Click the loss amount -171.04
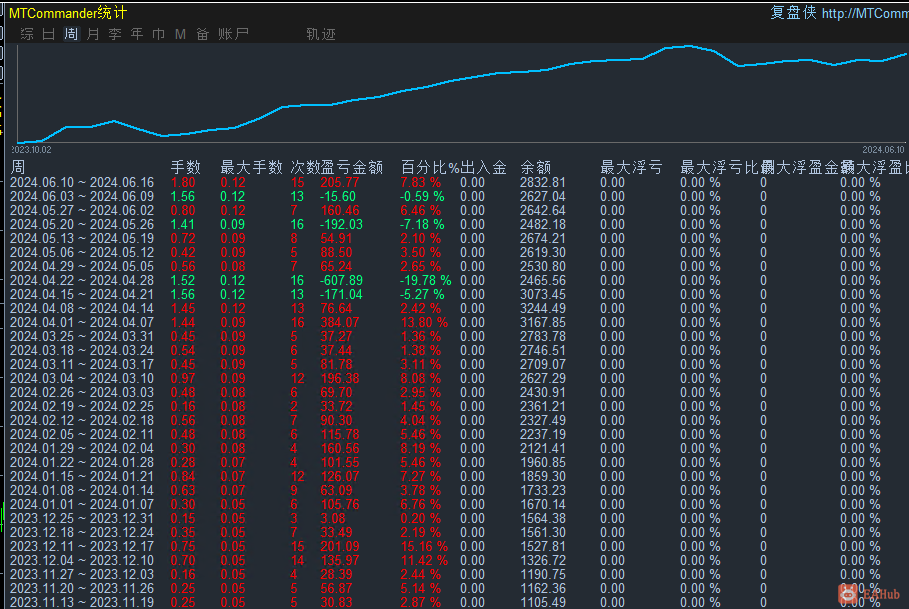Image resolution: width=909 pixels, height=609 pixels. [341, 294]
